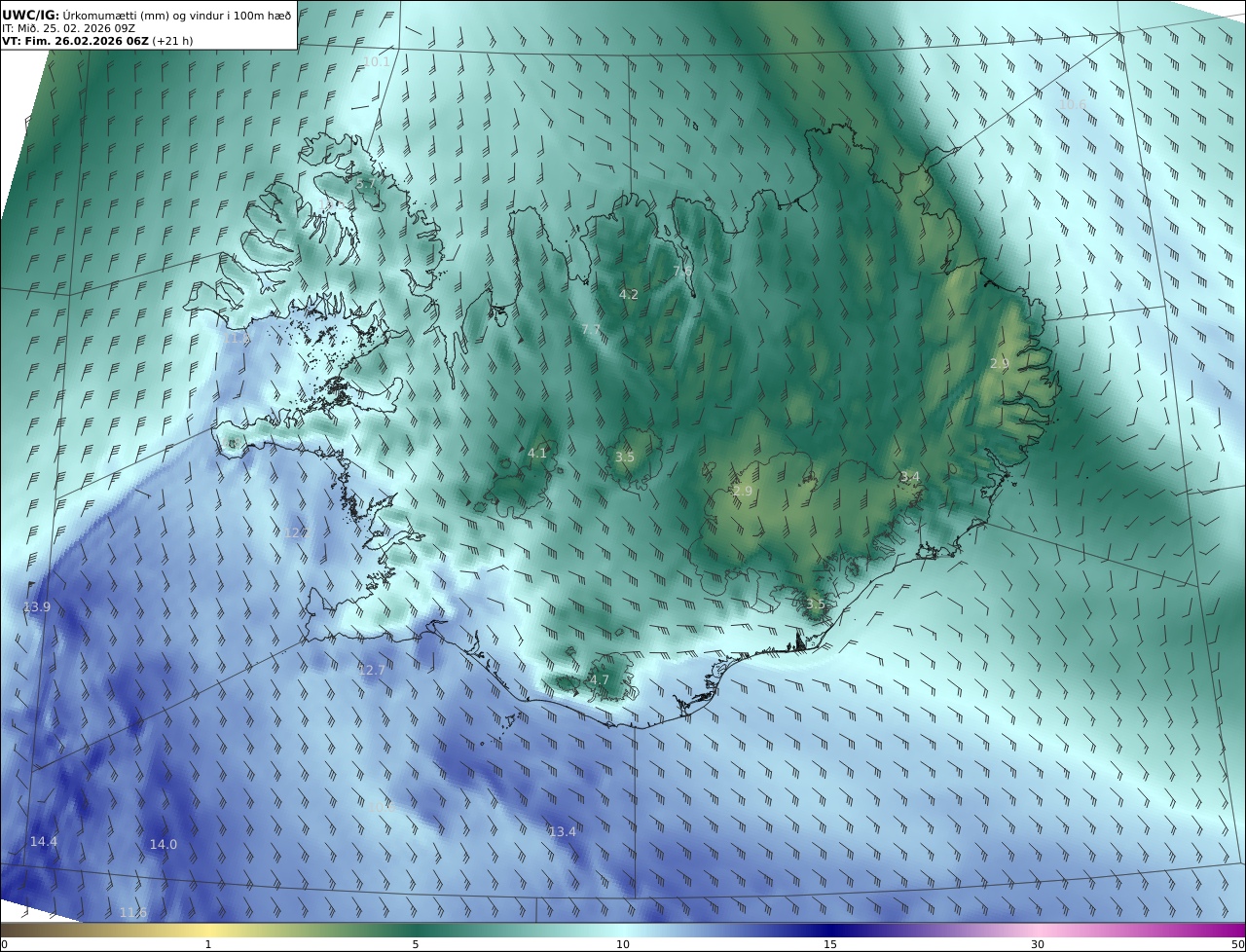Click the valid time 'VT: Fim. 26.02.2026 06Z'
This screenshot has width=1246, height=952.
[75, 41]
